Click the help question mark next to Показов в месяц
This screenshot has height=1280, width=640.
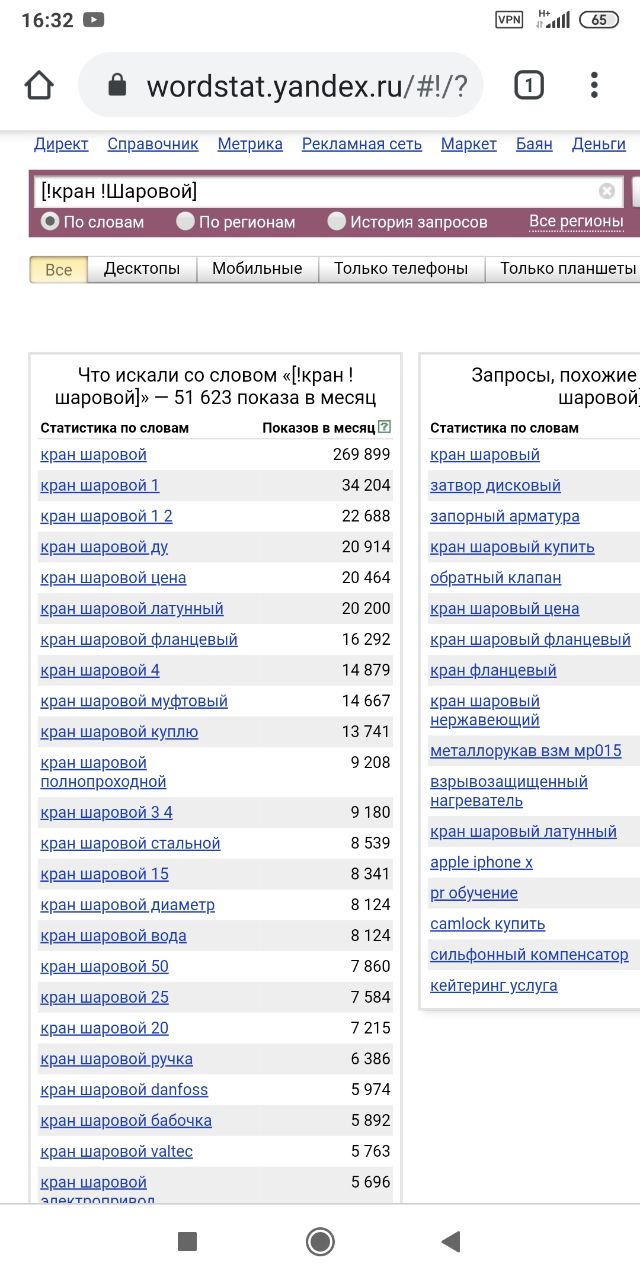385,427
